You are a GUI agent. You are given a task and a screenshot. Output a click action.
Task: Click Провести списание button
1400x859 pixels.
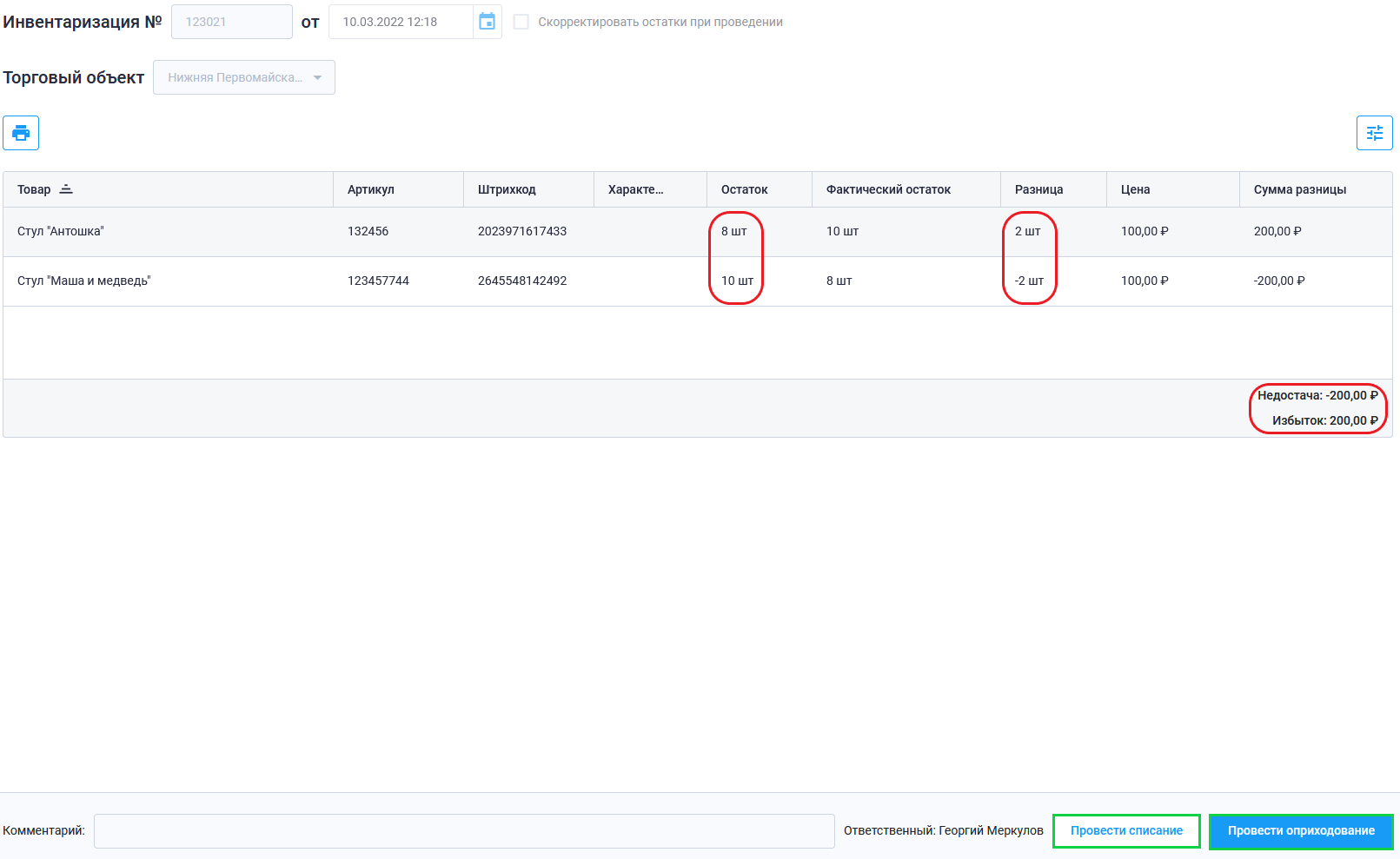[1126, 831]
